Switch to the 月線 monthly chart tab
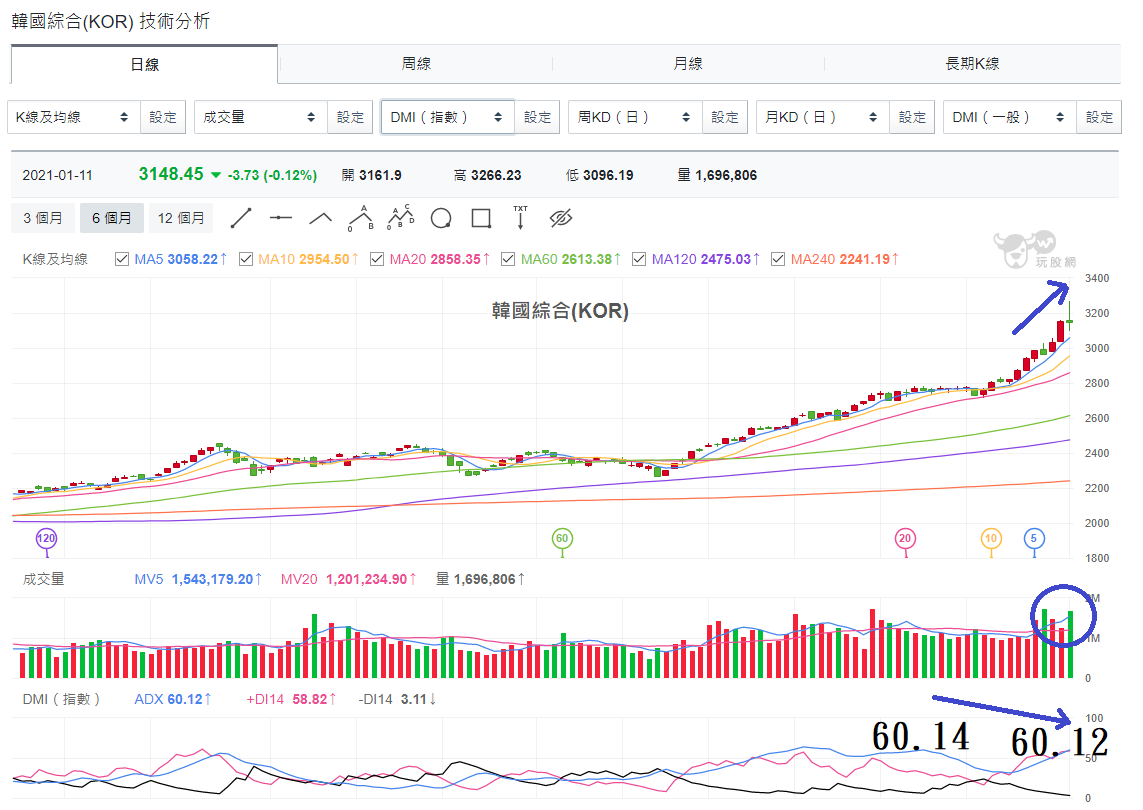The width and height of the screenshot is (1143, 810). tap(688, 64)
